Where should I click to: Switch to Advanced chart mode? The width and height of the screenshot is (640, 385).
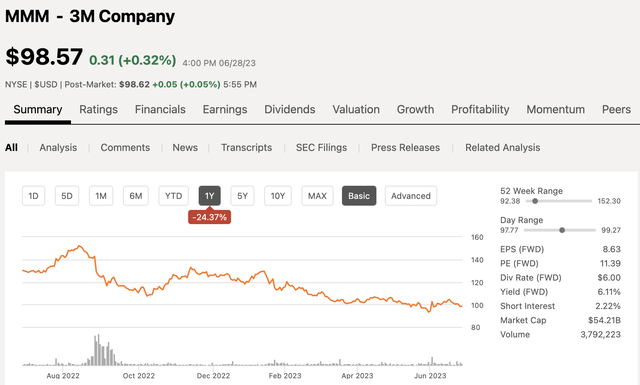(x=411, y=196)
